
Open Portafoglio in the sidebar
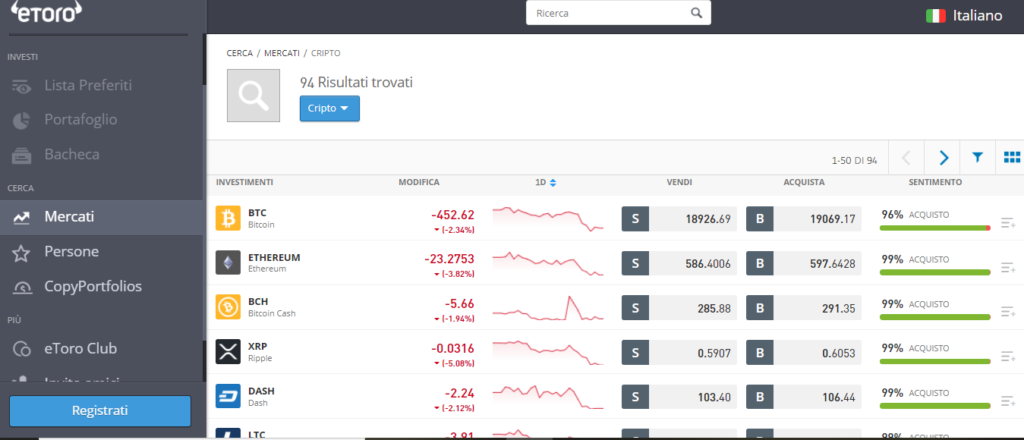(81, 119)
